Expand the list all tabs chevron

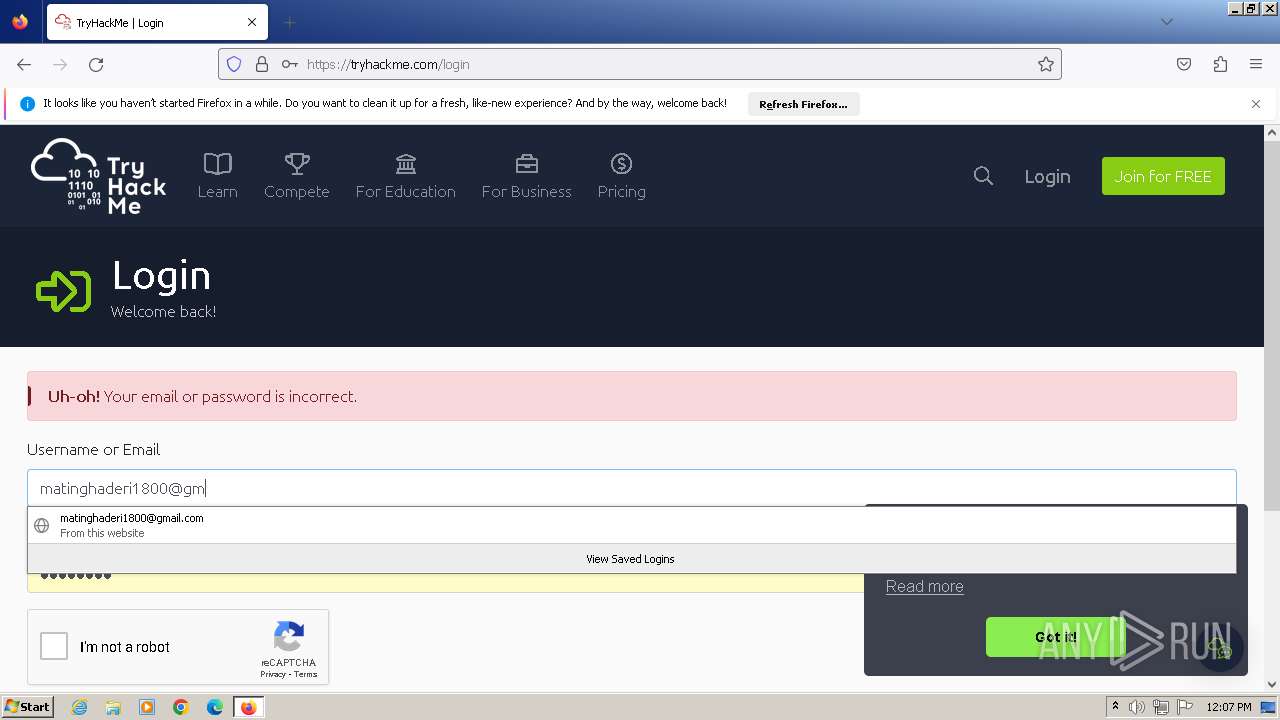coord(1166,22)
